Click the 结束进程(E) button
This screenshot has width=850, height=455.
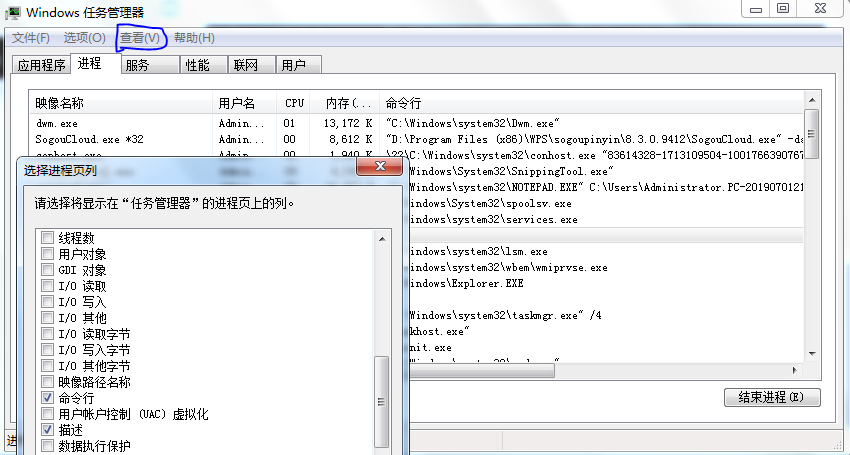772,397
